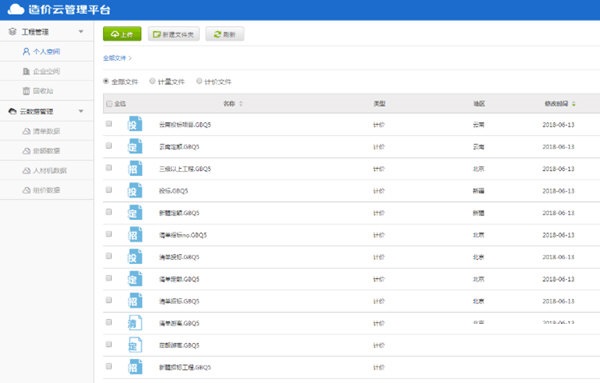
Task: Sort files by the 名称 column arrows
Action: [241, 104]
